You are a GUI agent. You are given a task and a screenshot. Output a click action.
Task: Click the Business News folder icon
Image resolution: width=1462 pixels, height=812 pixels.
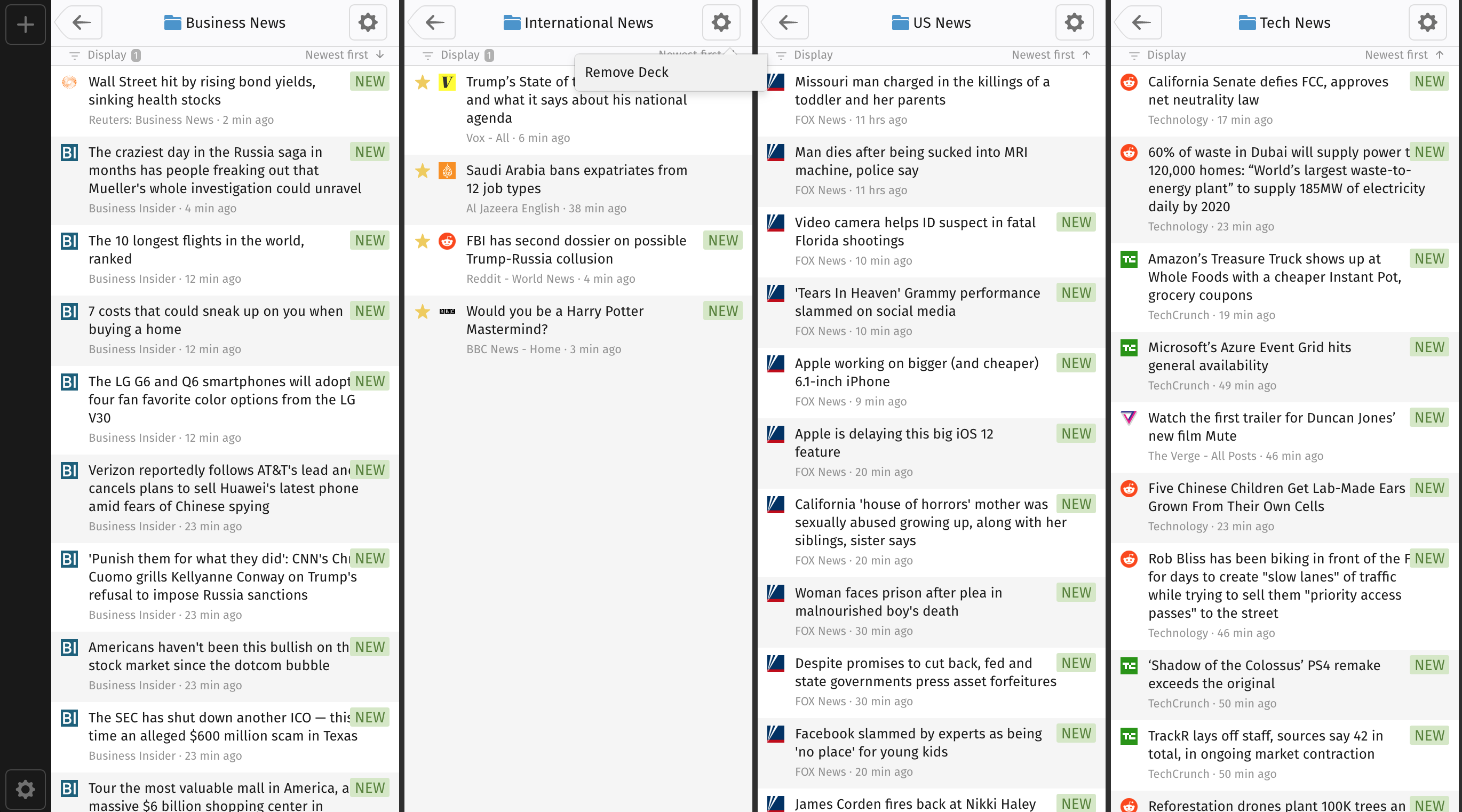(172, 23)
